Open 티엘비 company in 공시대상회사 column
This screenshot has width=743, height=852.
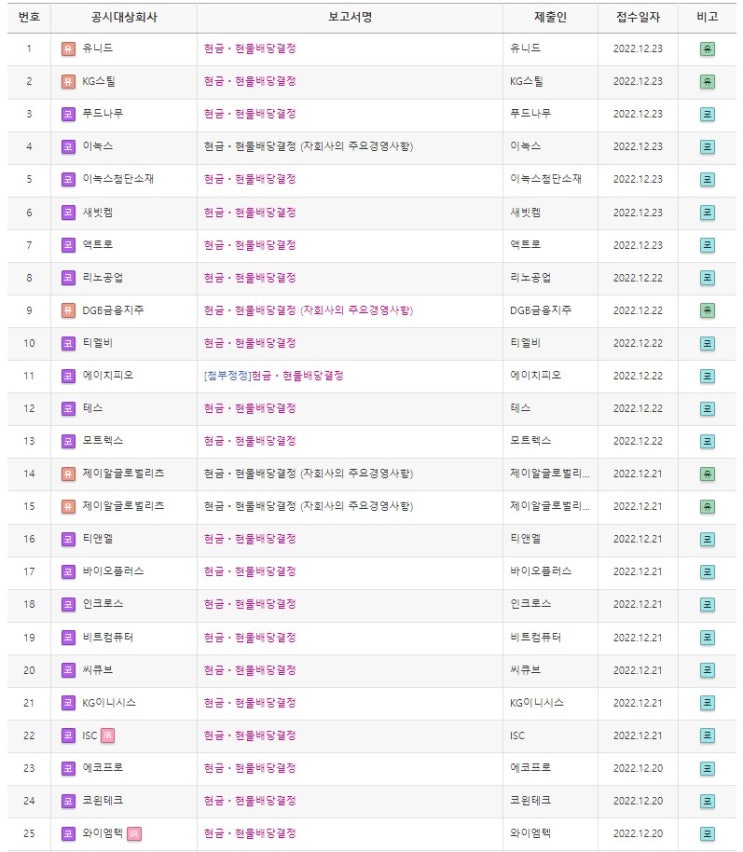(97, 343)
